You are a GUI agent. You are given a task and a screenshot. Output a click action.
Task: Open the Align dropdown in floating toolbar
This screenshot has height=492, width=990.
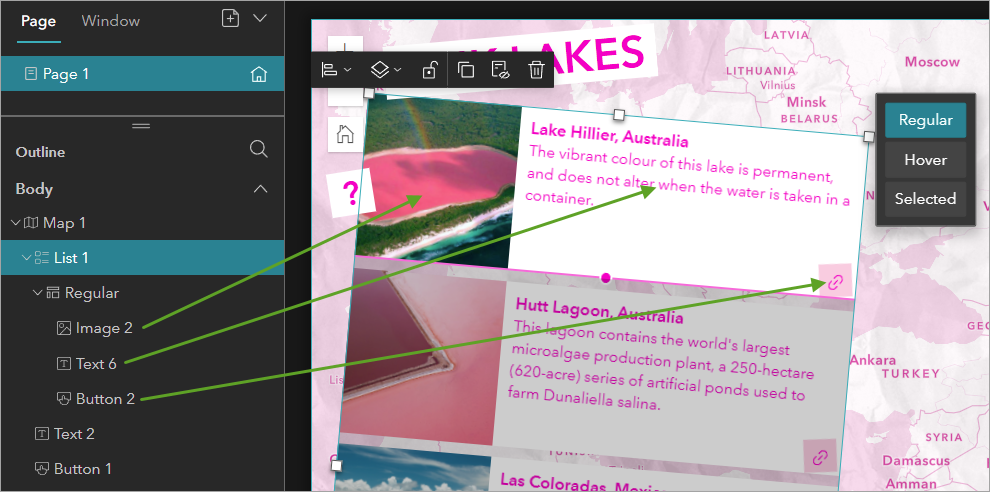(x=337, y=69)
